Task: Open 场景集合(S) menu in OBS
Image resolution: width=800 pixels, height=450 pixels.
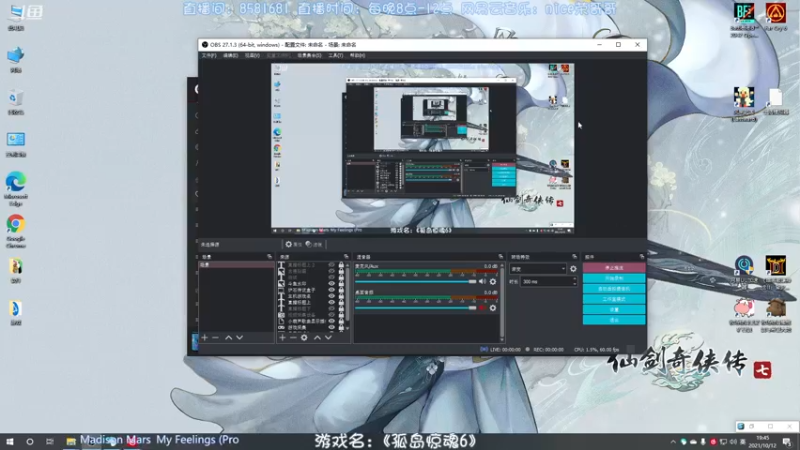Action: [309, 55]
